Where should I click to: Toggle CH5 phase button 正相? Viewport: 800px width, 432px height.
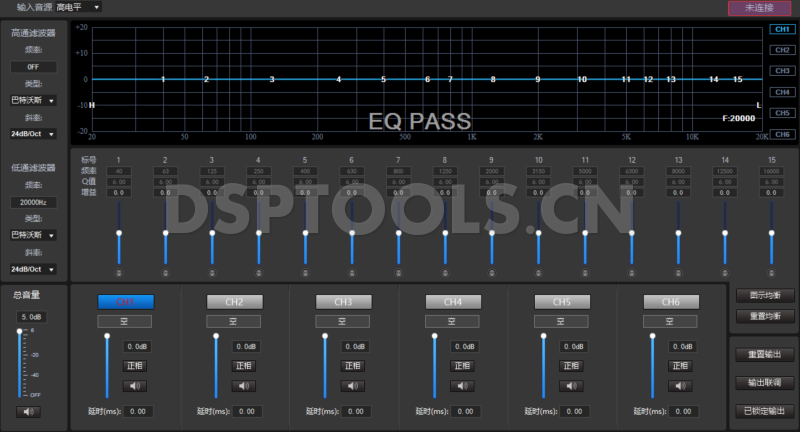tap(571, 366)
